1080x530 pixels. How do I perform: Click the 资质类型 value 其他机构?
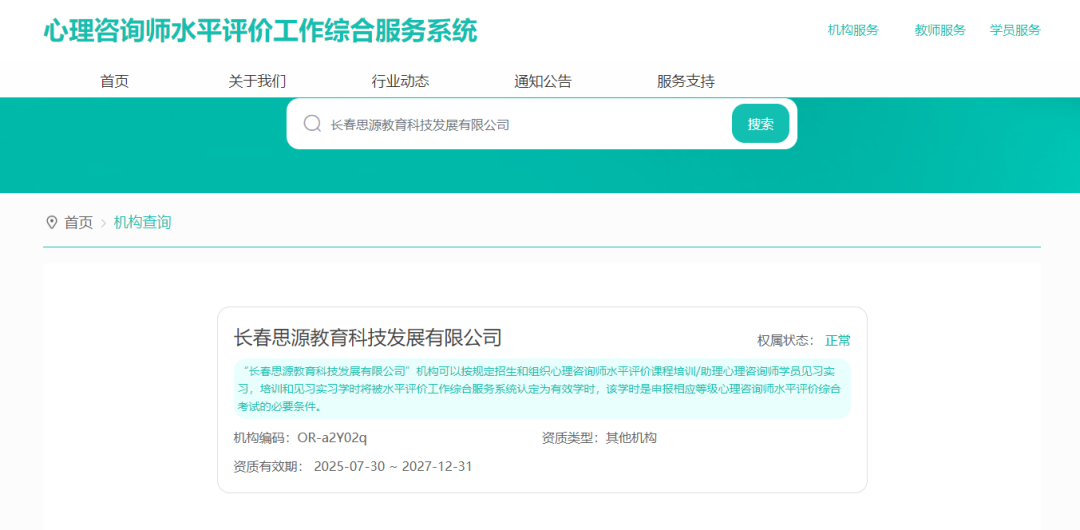(631, 438)
